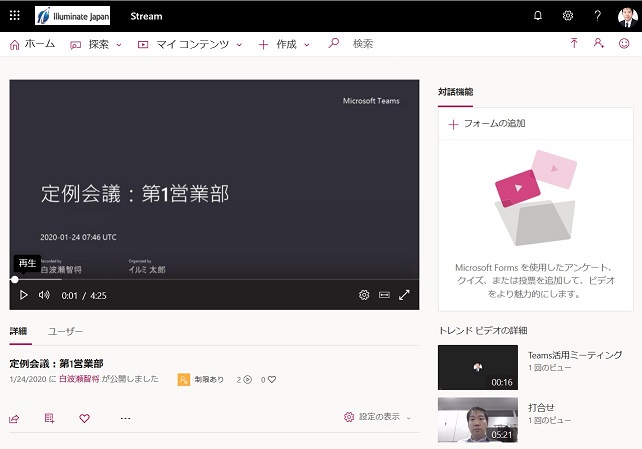Viewport: 642px width, 449px height.
Task: Open the more actions ellipsis
Action: click(x=125, y=418)
